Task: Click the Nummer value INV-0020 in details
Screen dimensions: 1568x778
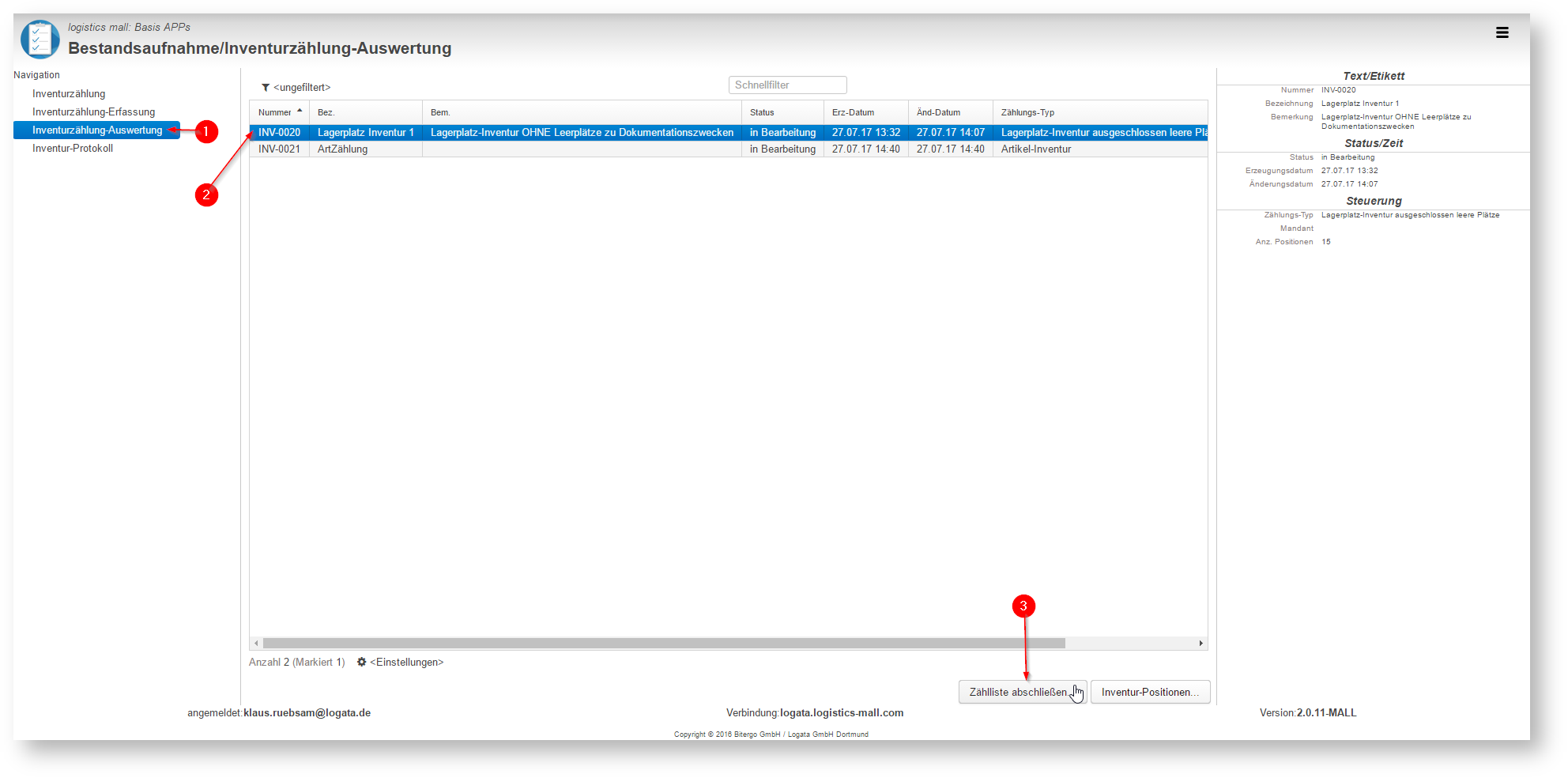Action: [1338, 90]
